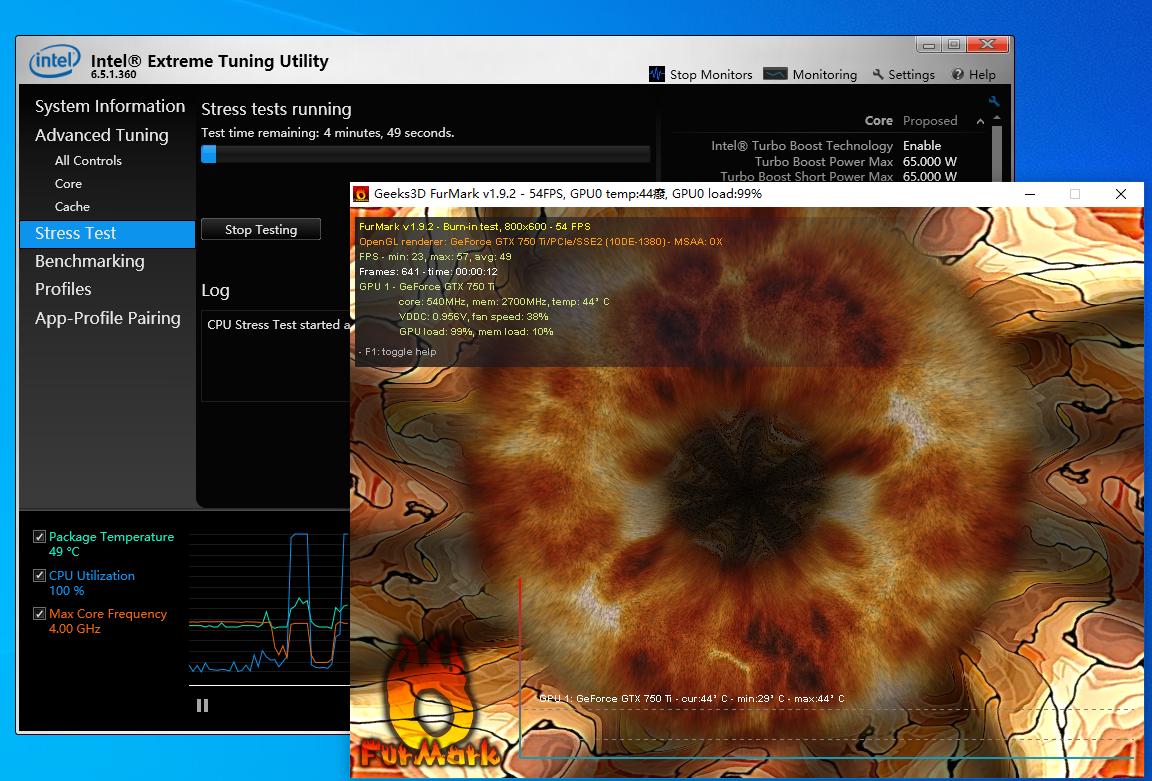Uncheck the Package Temperature checkbox
1152x781 pixels.
click(40, 537)
